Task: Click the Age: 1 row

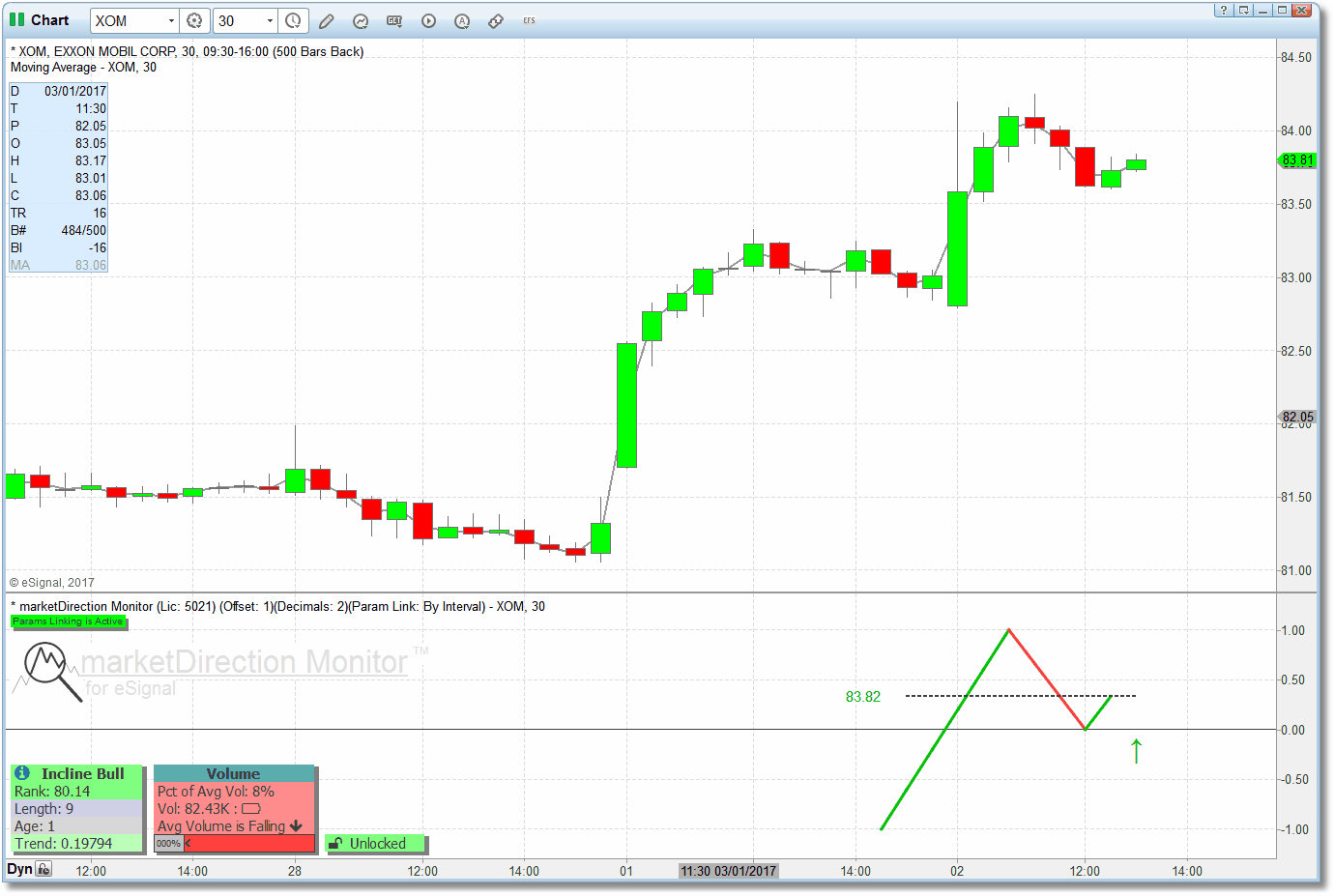Action: [76, 826]
